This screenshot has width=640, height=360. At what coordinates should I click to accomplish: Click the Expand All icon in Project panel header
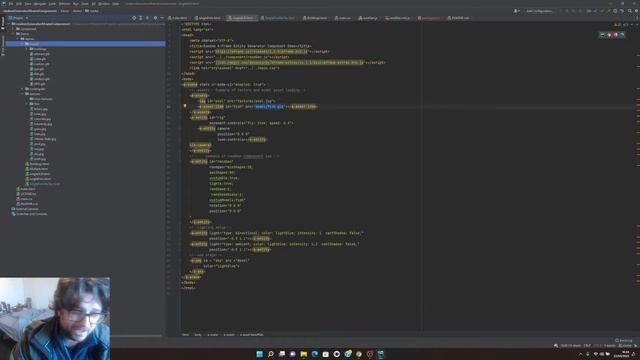pos(141,18)
